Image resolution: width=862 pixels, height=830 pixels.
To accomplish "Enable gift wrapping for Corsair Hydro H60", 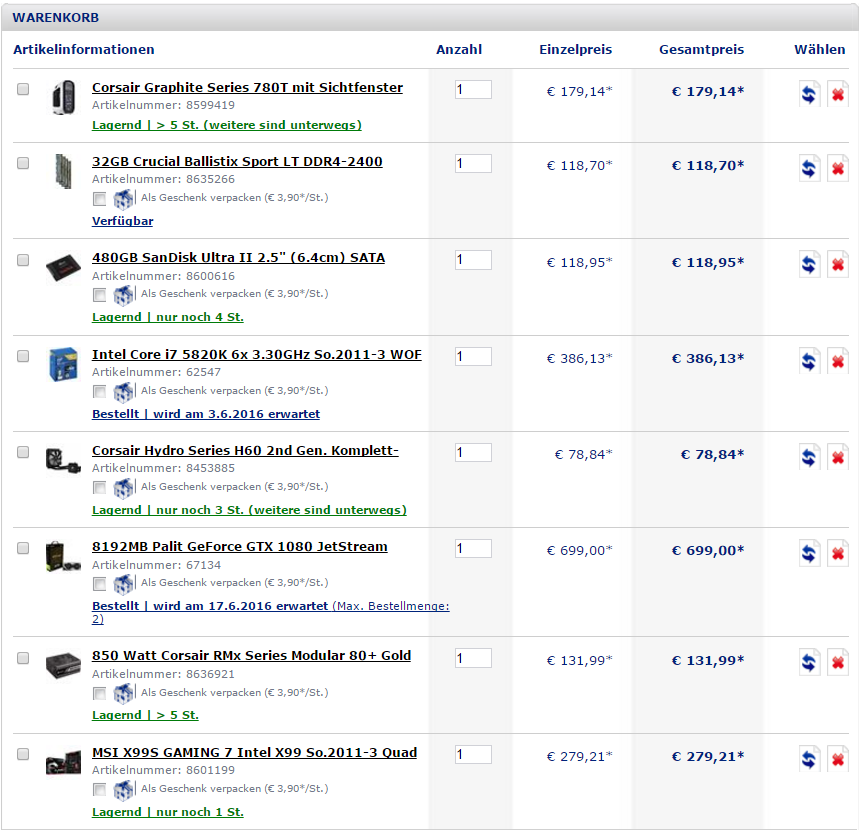I will 100,488.
